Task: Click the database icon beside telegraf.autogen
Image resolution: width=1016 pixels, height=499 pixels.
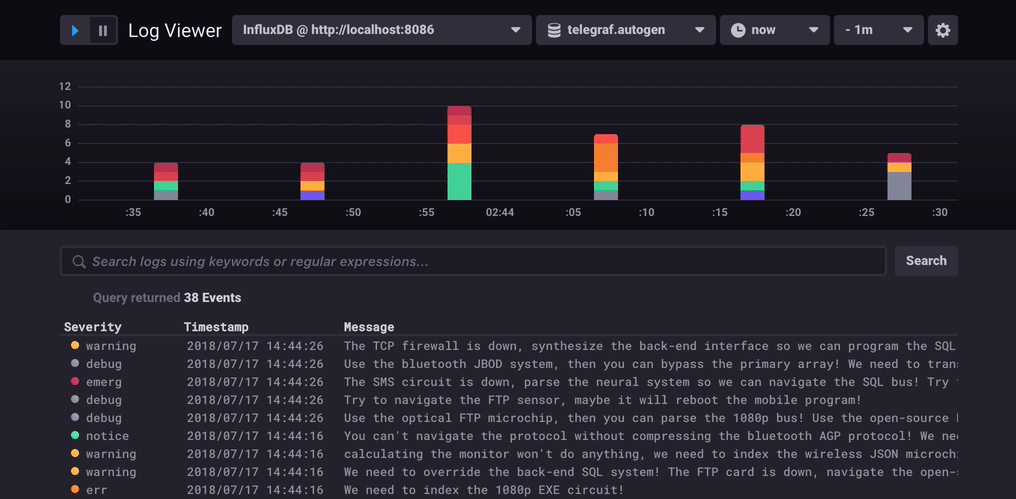Action: point(554,30)
